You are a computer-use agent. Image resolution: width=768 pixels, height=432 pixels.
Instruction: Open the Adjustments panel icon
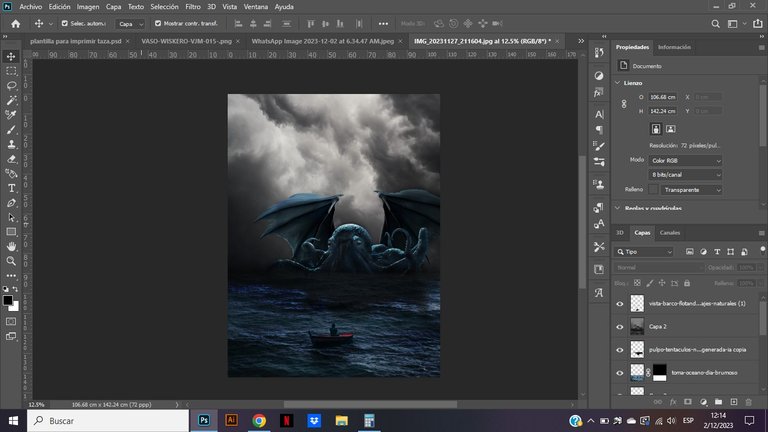click(599, 75)
